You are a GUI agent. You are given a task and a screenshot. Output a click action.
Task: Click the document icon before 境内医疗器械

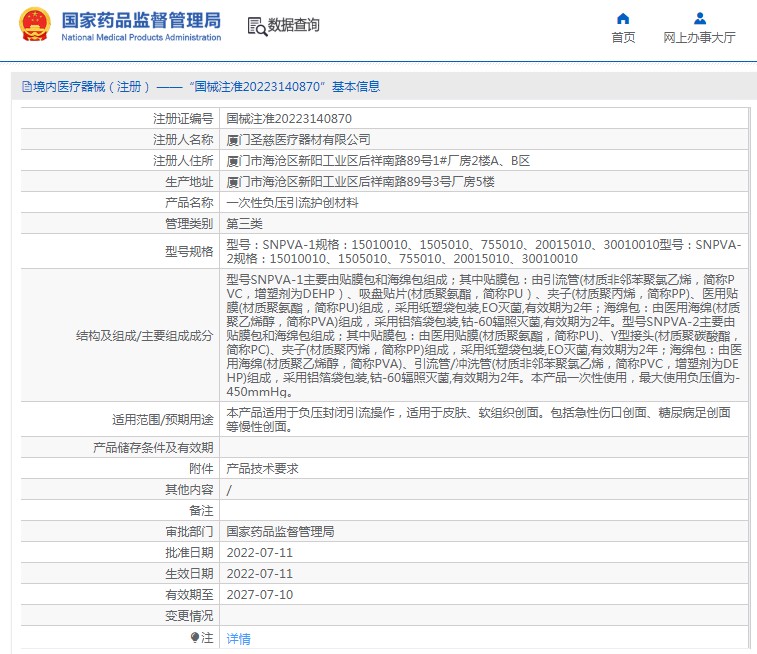(27, 87)
